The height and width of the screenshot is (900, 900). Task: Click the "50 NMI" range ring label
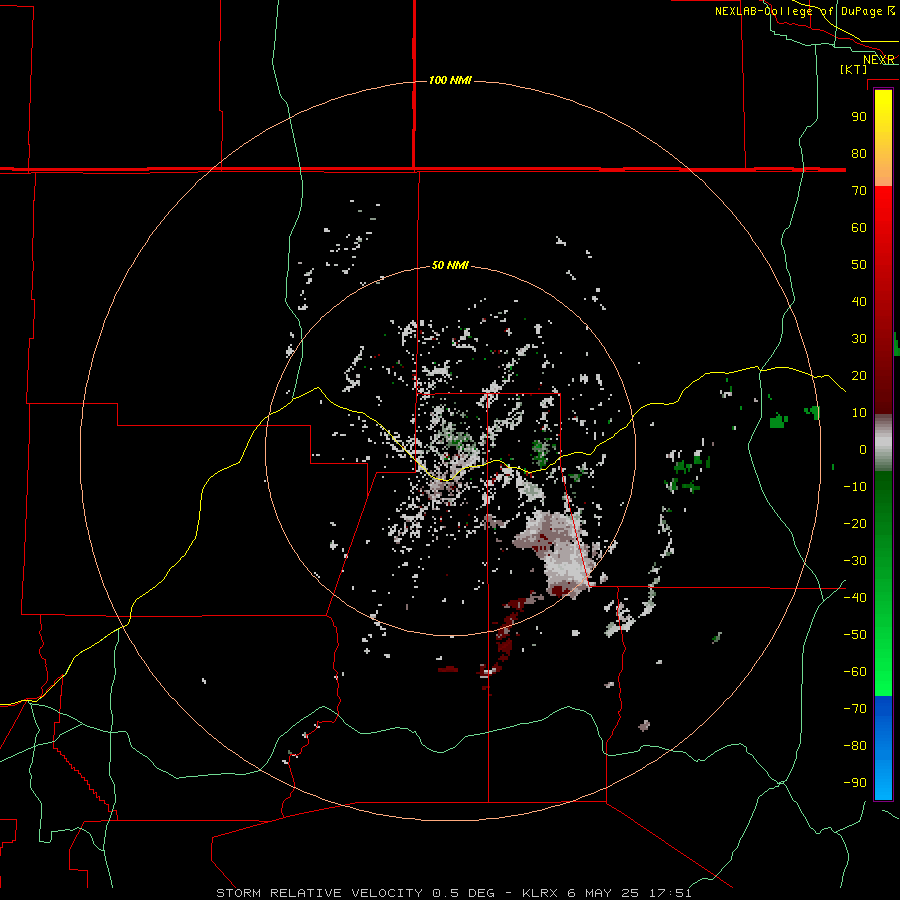click(450, 265)
